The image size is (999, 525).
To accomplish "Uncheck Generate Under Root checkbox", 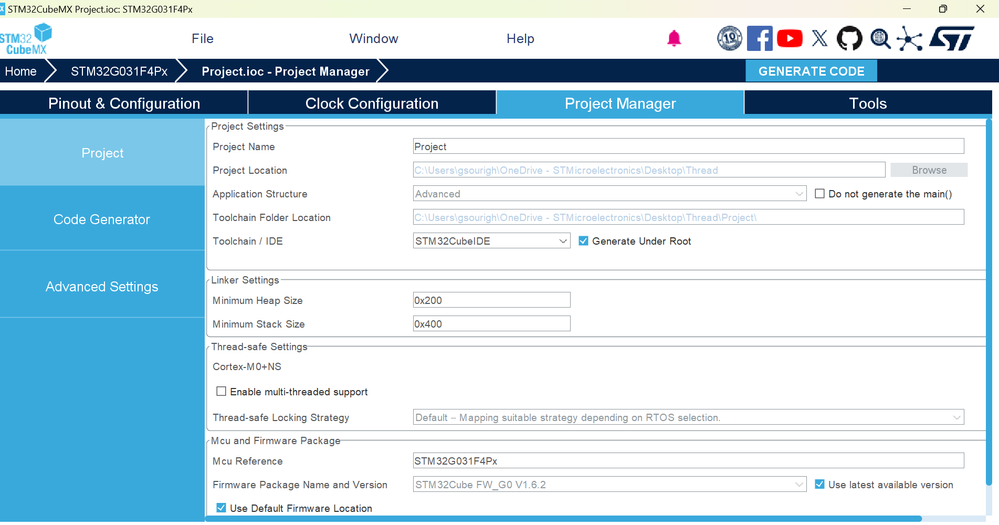I will point(583,241).
